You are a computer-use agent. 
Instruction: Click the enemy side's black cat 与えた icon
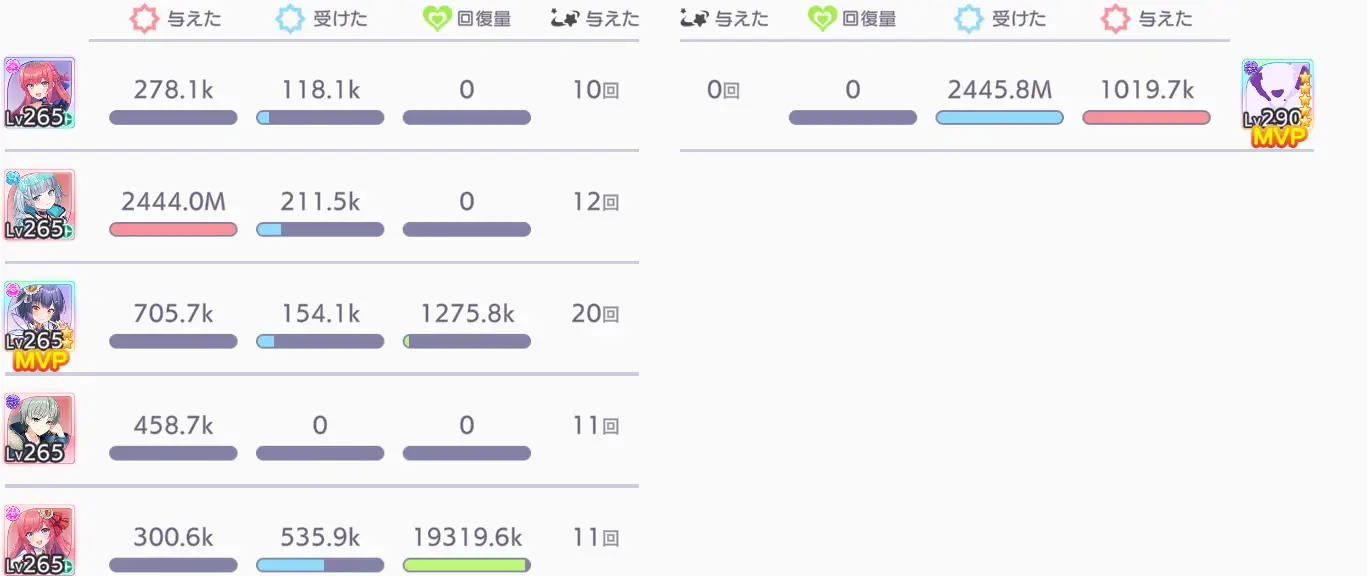[x=693, y=19]
